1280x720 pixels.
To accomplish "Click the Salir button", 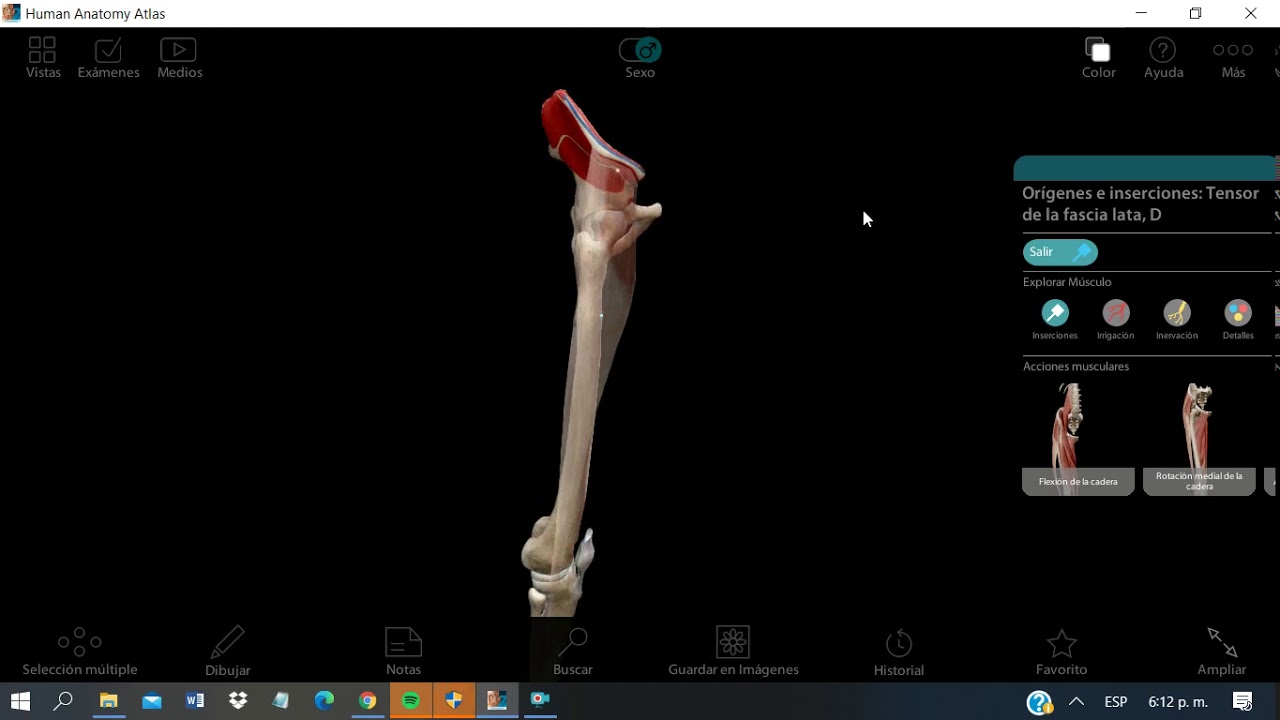I will 1060,252.
